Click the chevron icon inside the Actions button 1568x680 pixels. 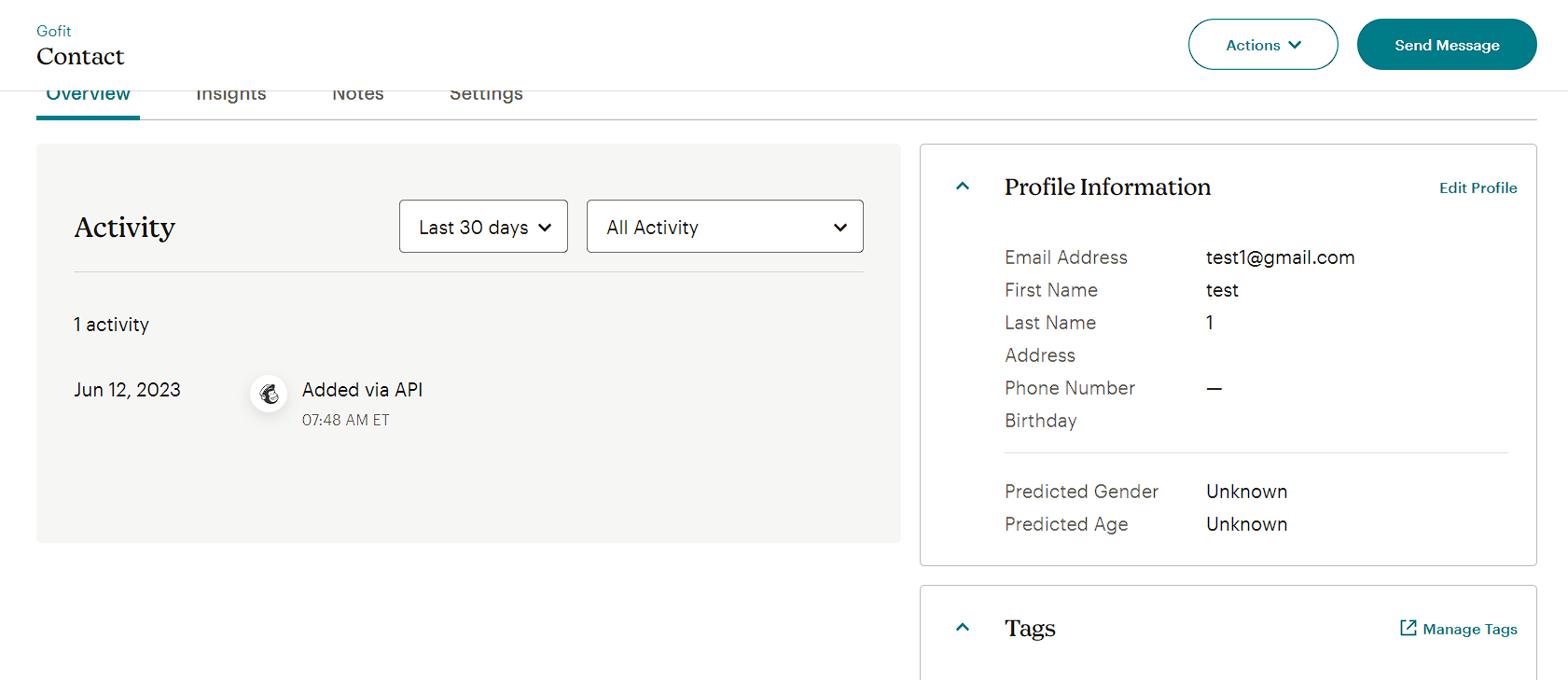[1295, 44]
